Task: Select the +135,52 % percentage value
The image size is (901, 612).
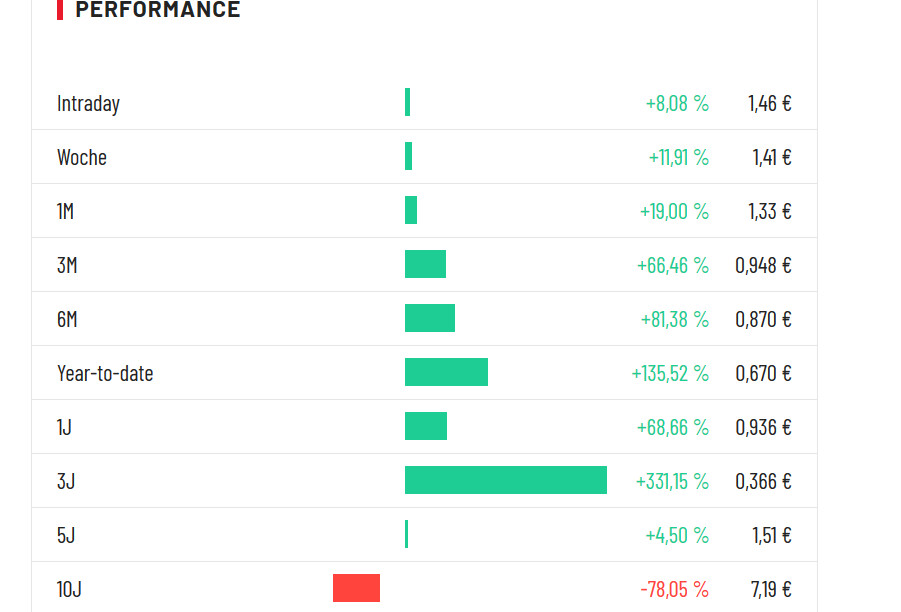Action: click(670, 374)
